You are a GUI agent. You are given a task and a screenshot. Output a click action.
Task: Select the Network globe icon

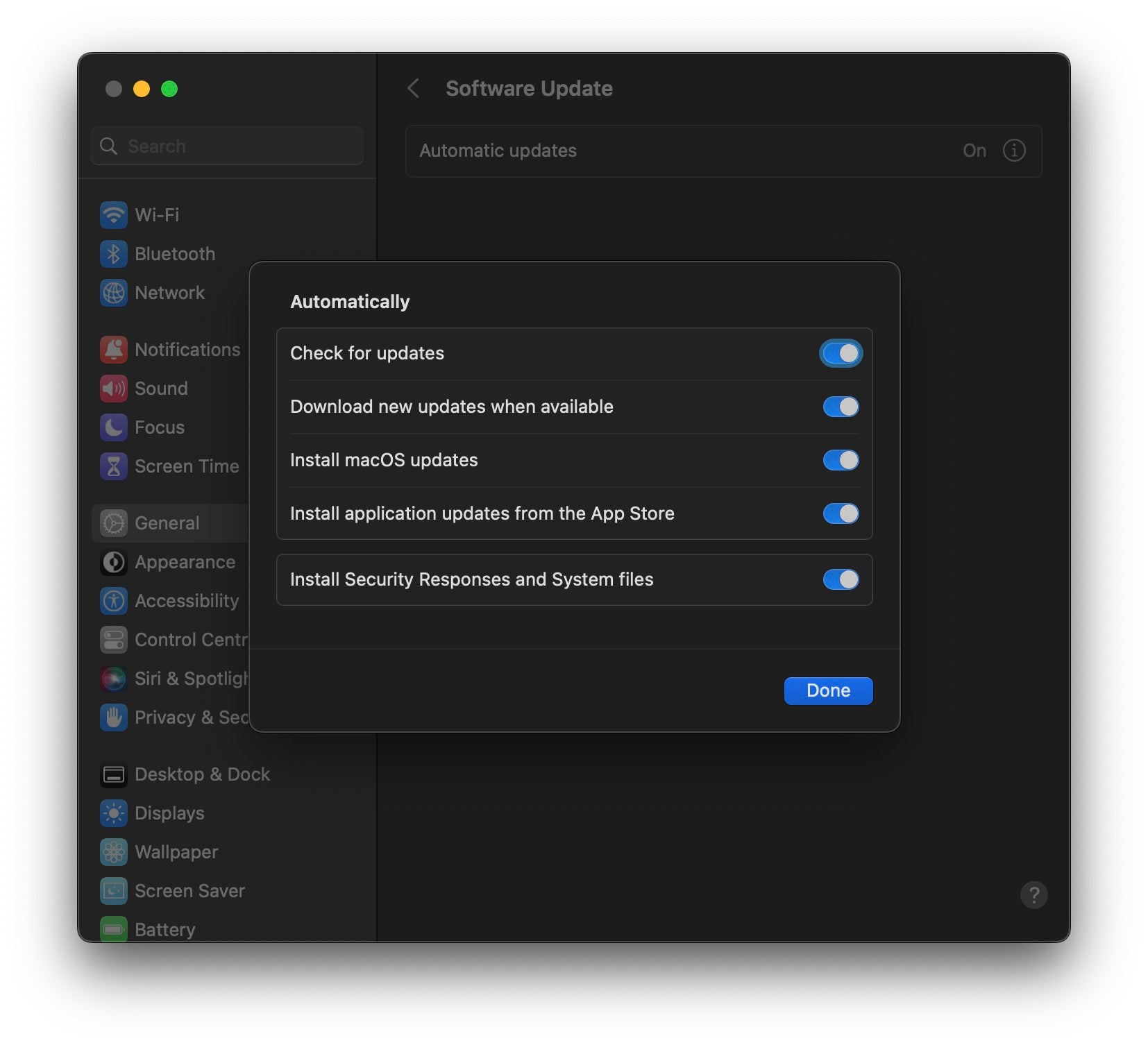[x=113, y=293]
